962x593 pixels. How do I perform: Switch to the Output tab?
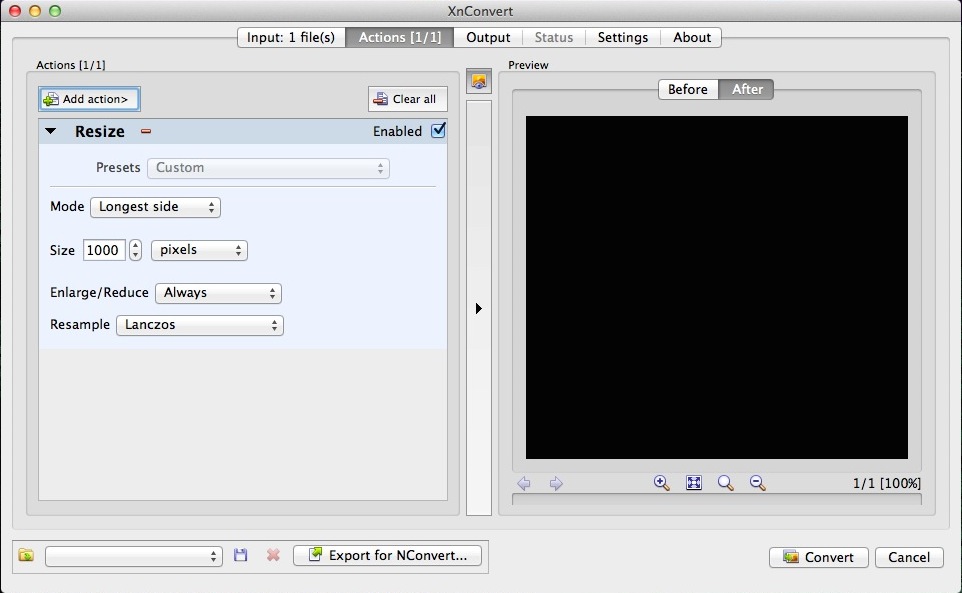coord(488,37)
